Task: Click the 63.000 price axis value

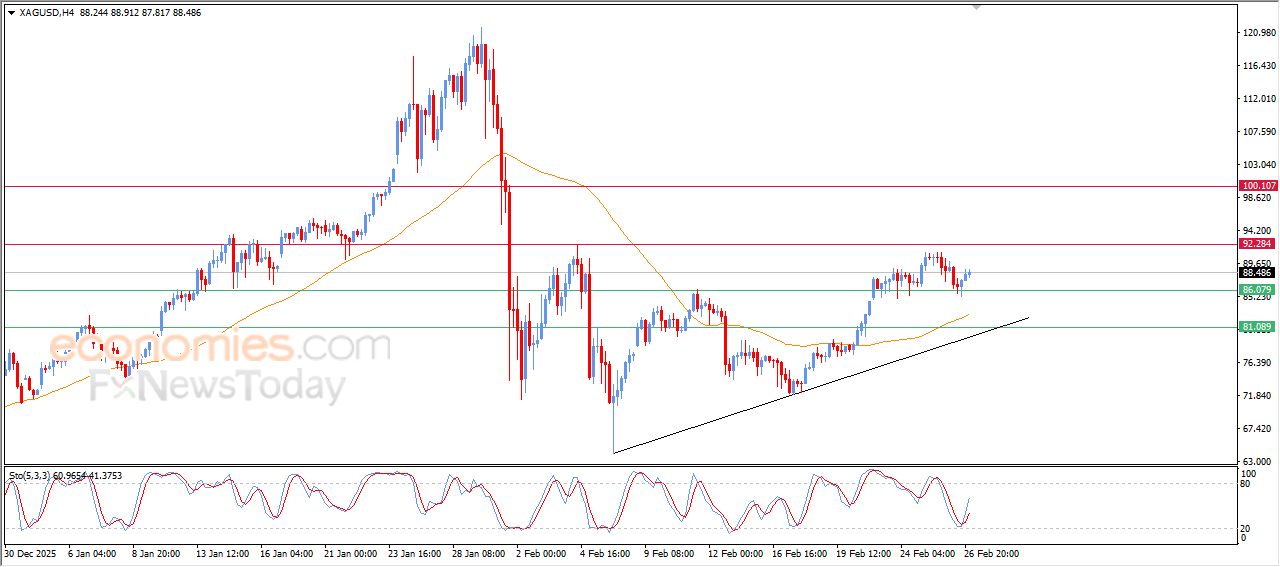Action: tap(1256, 461)
